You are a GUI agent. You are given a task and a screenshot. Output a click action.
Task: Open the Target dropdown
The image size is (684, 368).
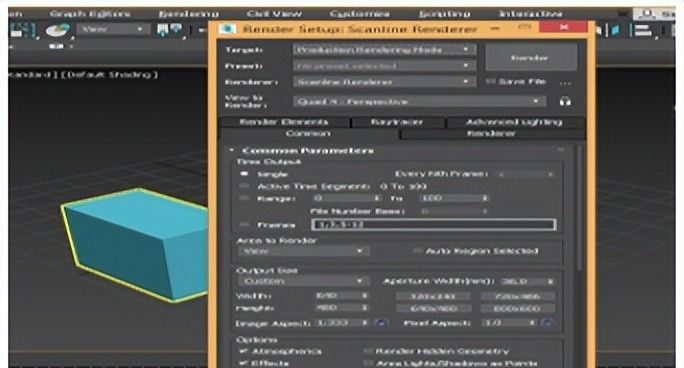[384, 50]
